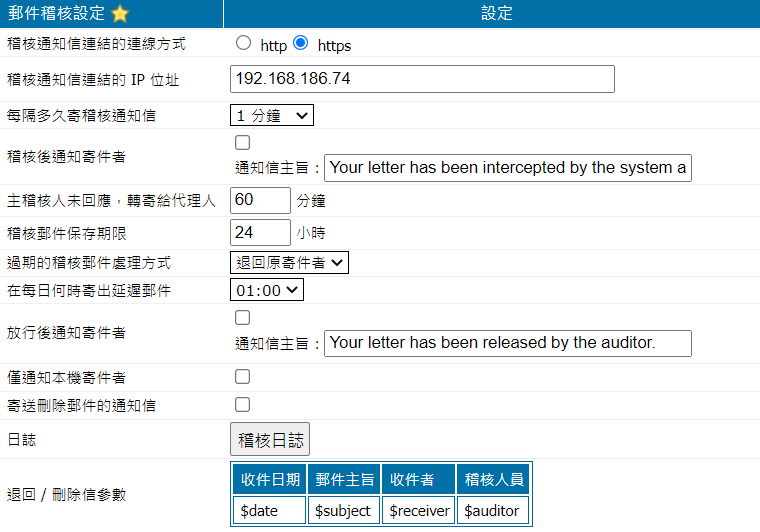Select the http connection radio button
This screenshot has height=532, width=760.
tap(243, 44)
